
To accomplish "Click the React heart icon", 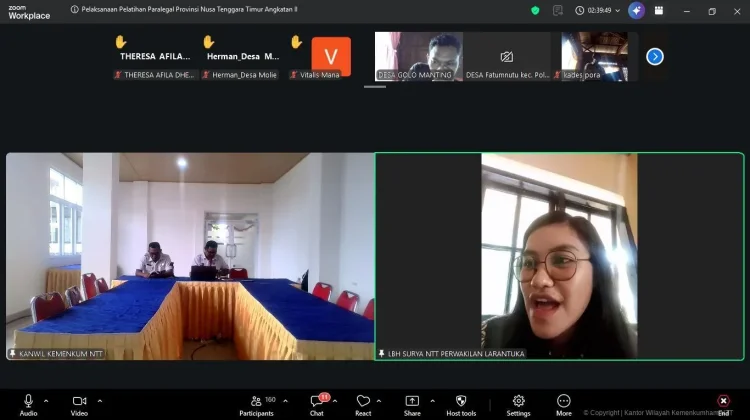I will coord(363,402).
